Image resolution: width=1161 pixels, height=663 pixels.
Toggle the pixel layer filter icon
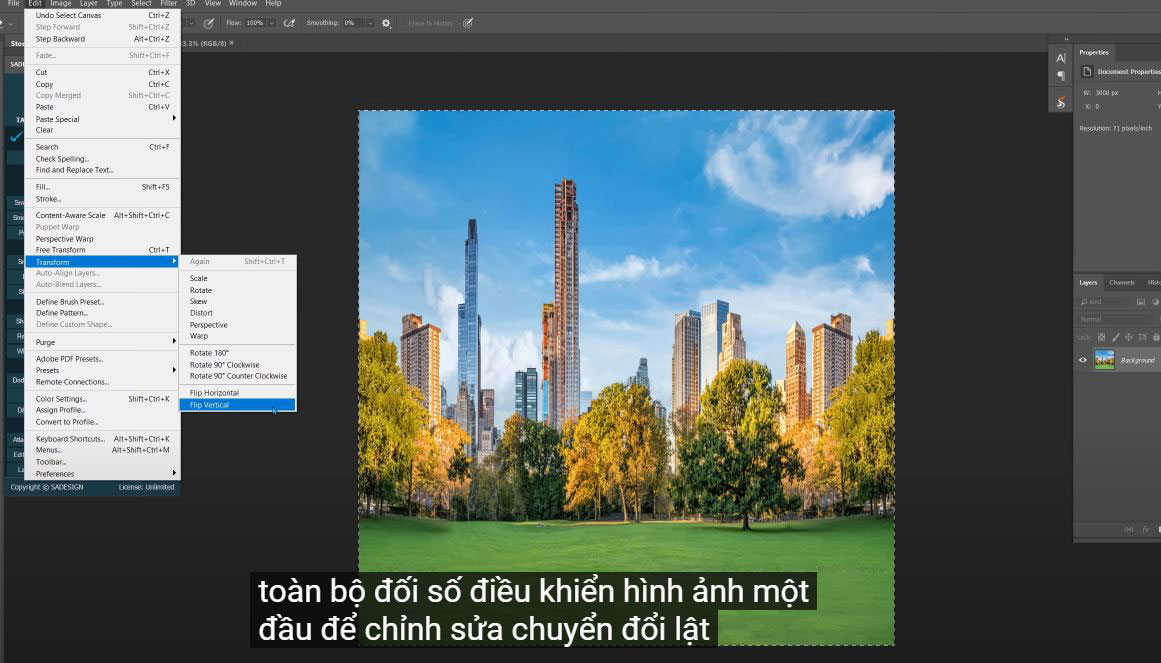tap(1141, 301)
